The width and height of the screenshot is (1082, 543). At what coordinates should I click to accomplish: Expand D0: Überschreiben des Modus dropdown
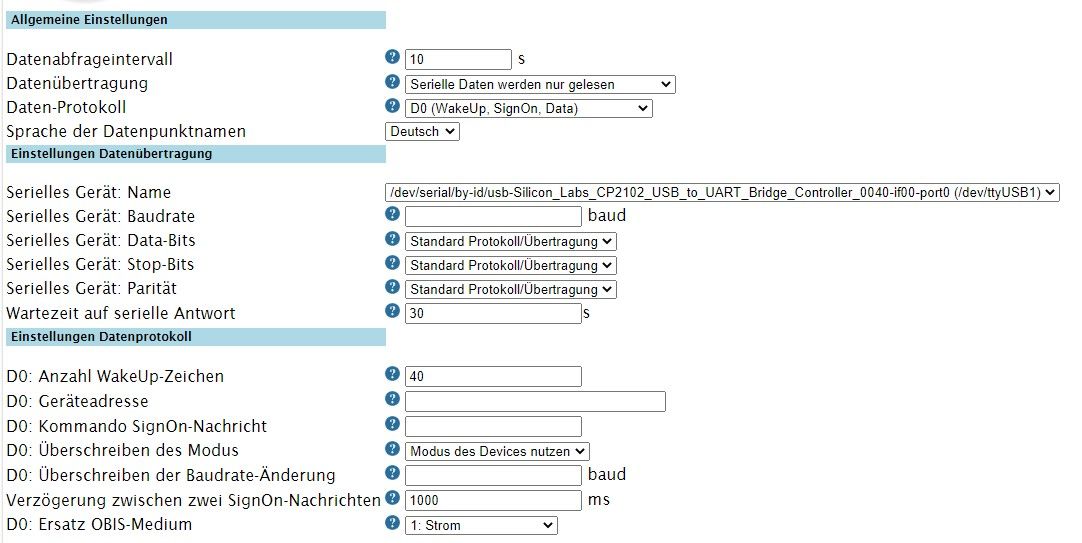pos(497,451)
